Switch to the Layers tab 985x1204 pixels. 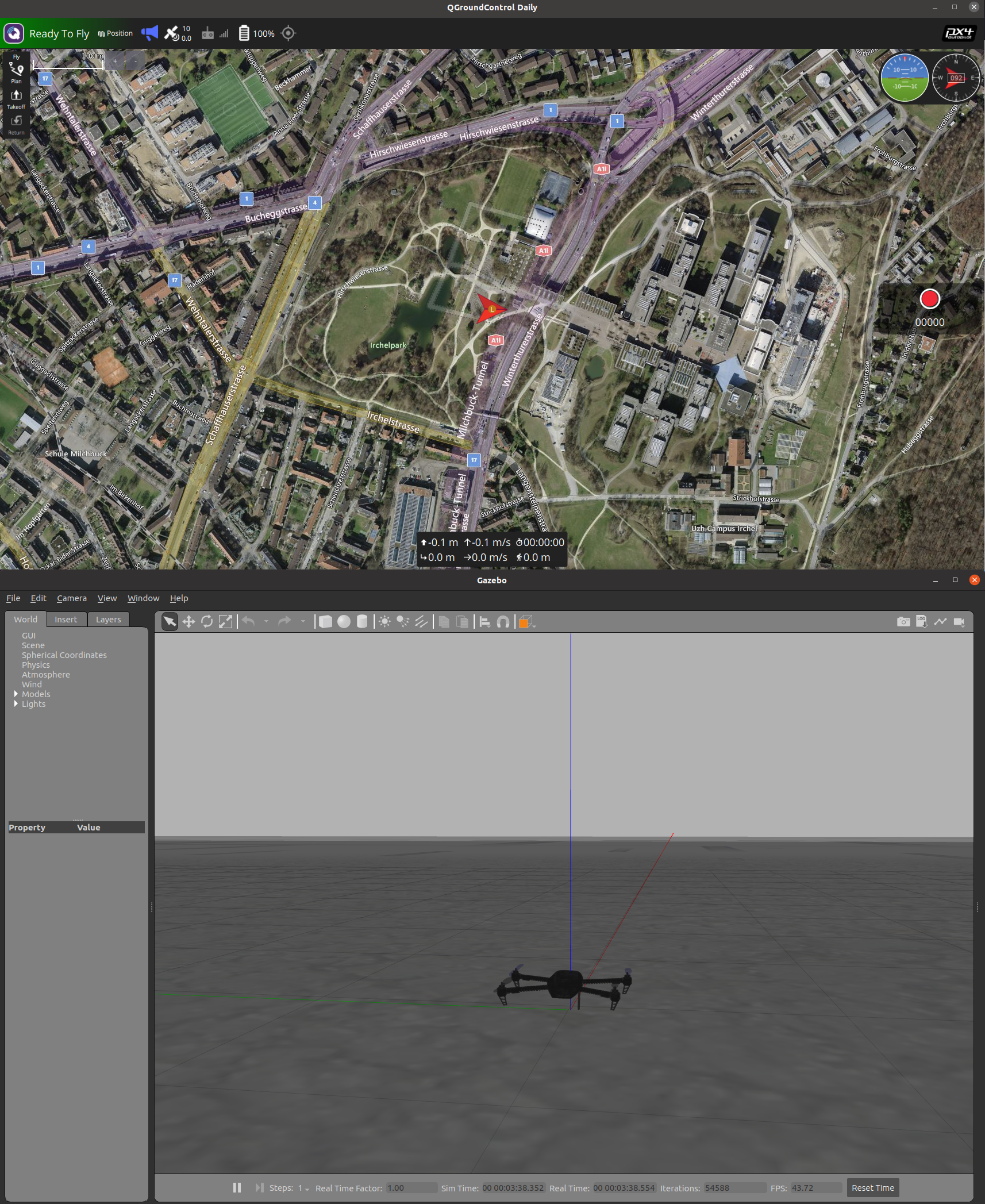coord(108,619)
